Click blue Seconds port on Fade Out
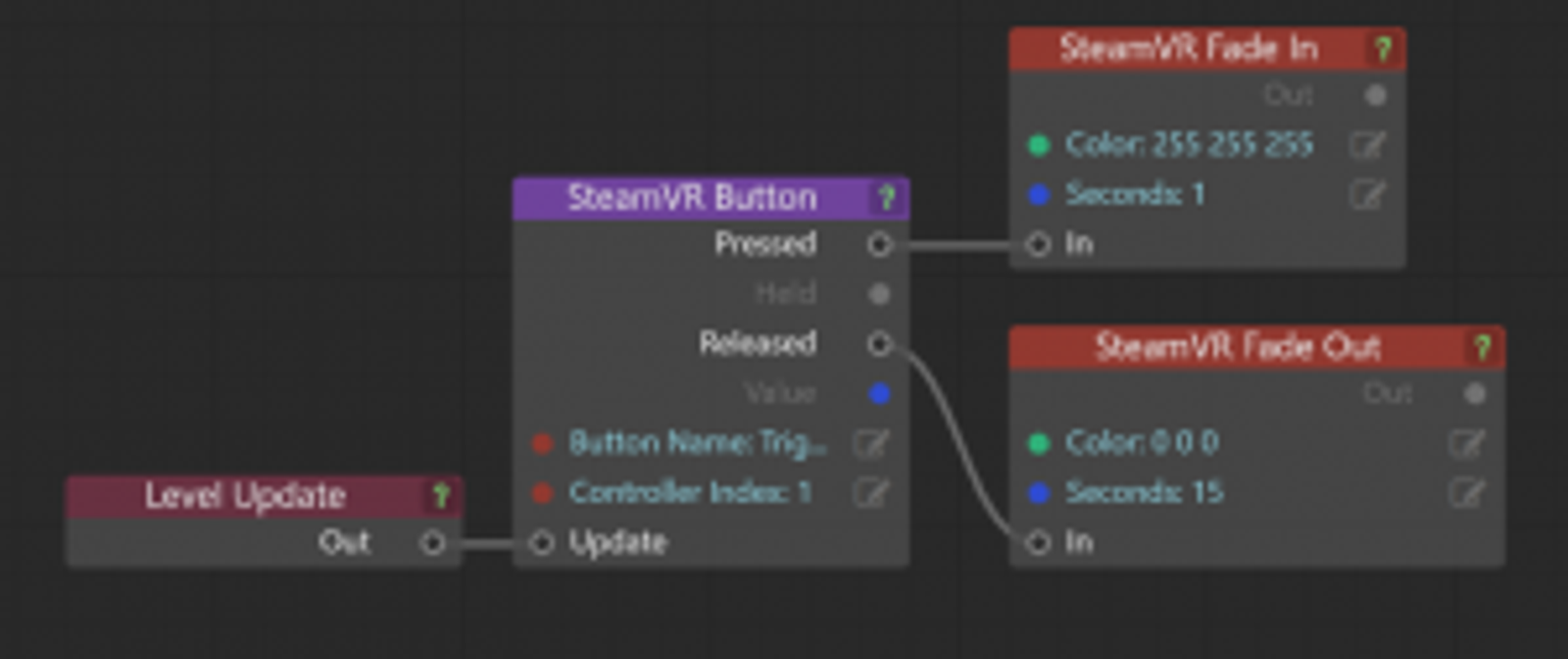Image resolution: width=1568 pixels, height=659 pixels. click(x=1038, y=492)
